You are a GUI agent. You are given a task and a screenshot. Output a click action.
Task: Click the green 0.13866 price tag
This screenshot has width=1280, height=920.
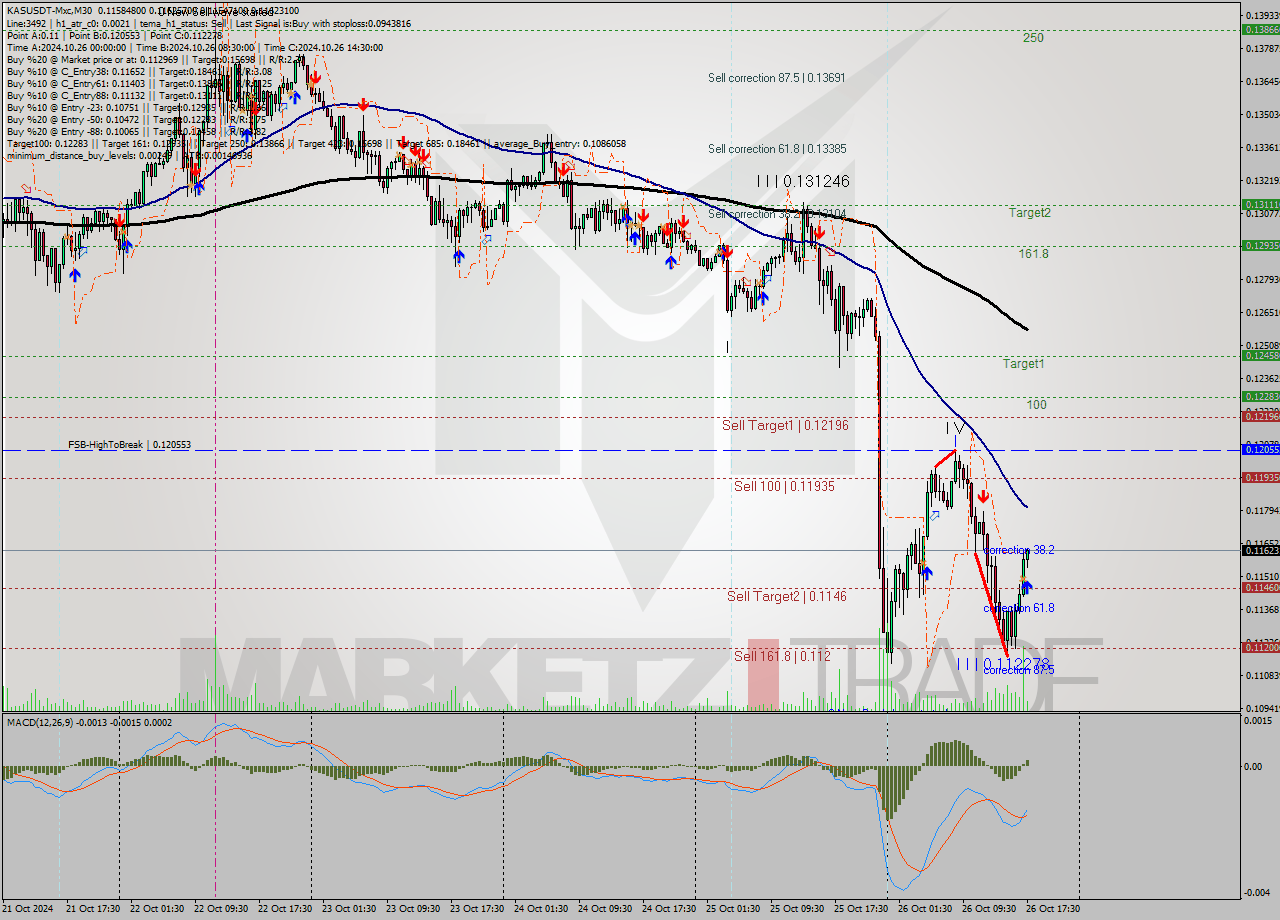[x=1260, y=30]
